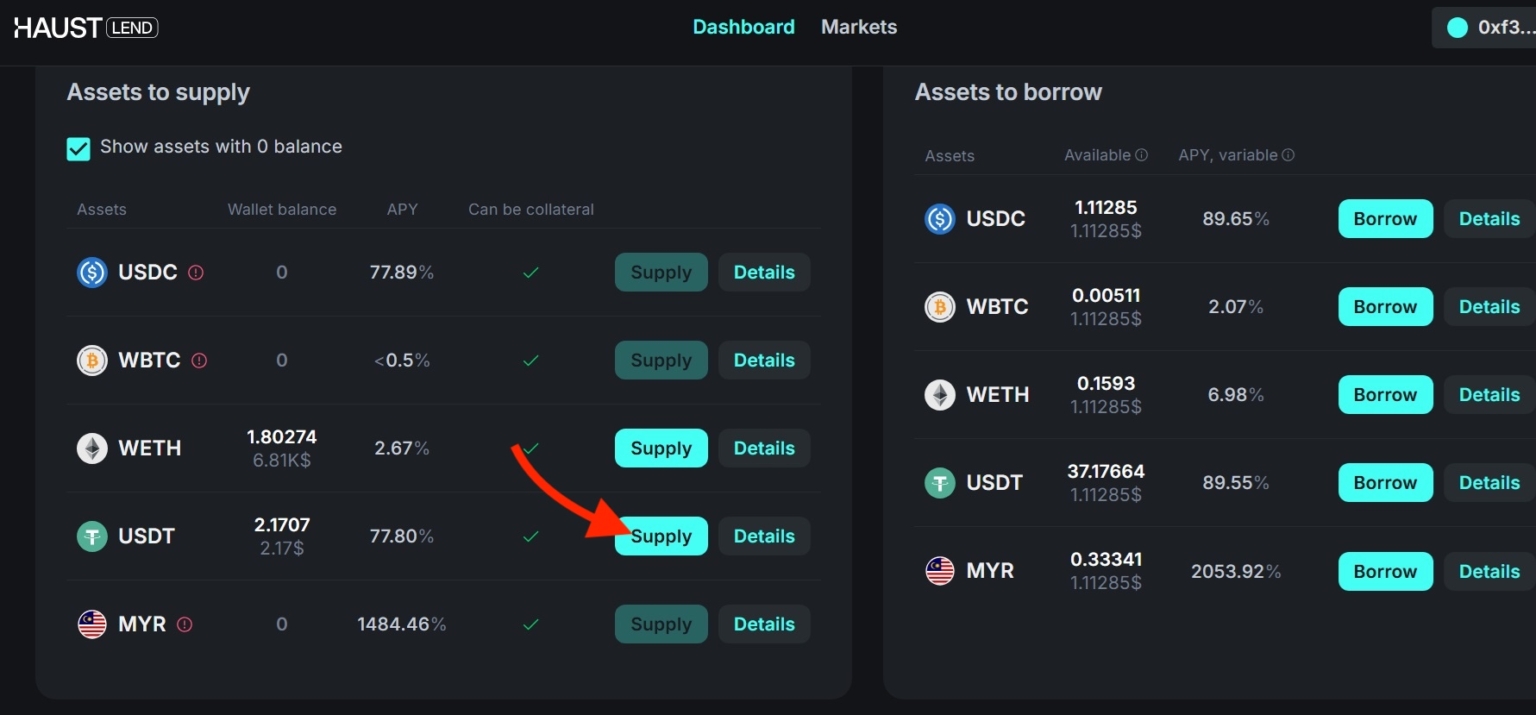Open the info tooltip beside APY variable header
The width and height of the screenshot is (1536, 715).
tap(1289, 155)
